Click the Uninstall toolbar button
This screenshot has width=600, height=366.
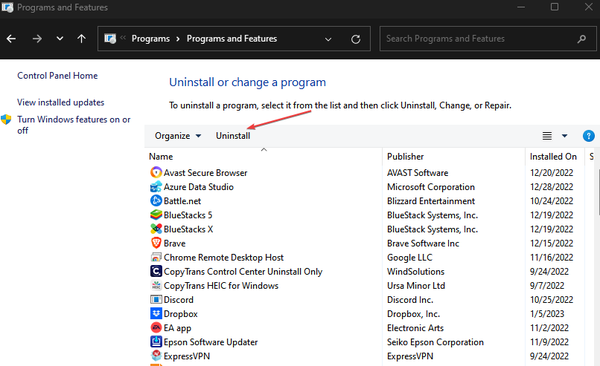(x=233, y=136)
